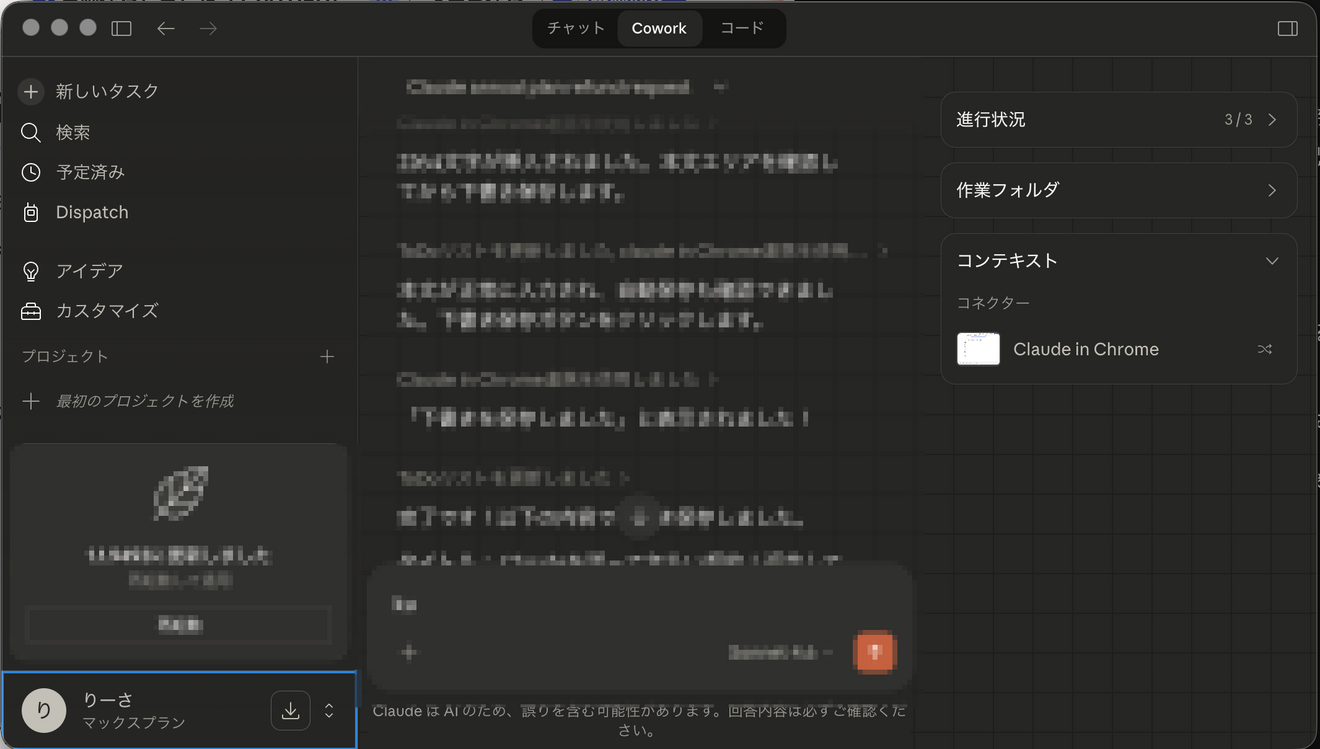The image size is (1320, 749).
Task: Open the conversation title dropdown chevron
Action: click(x=719, y=87)
